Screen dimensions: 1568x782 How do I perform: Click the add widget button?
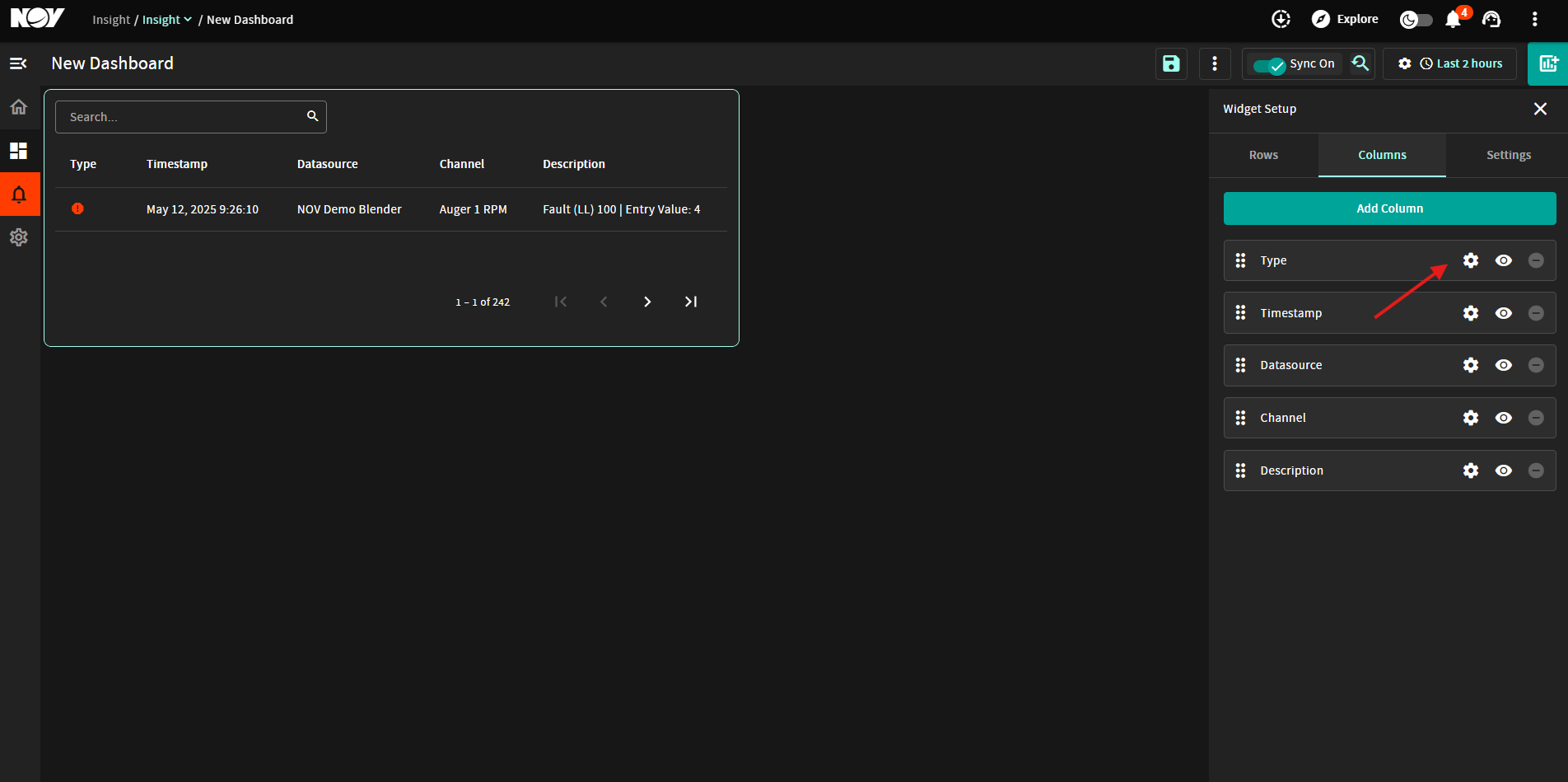pyautogui.click(x=1548, y=63)
